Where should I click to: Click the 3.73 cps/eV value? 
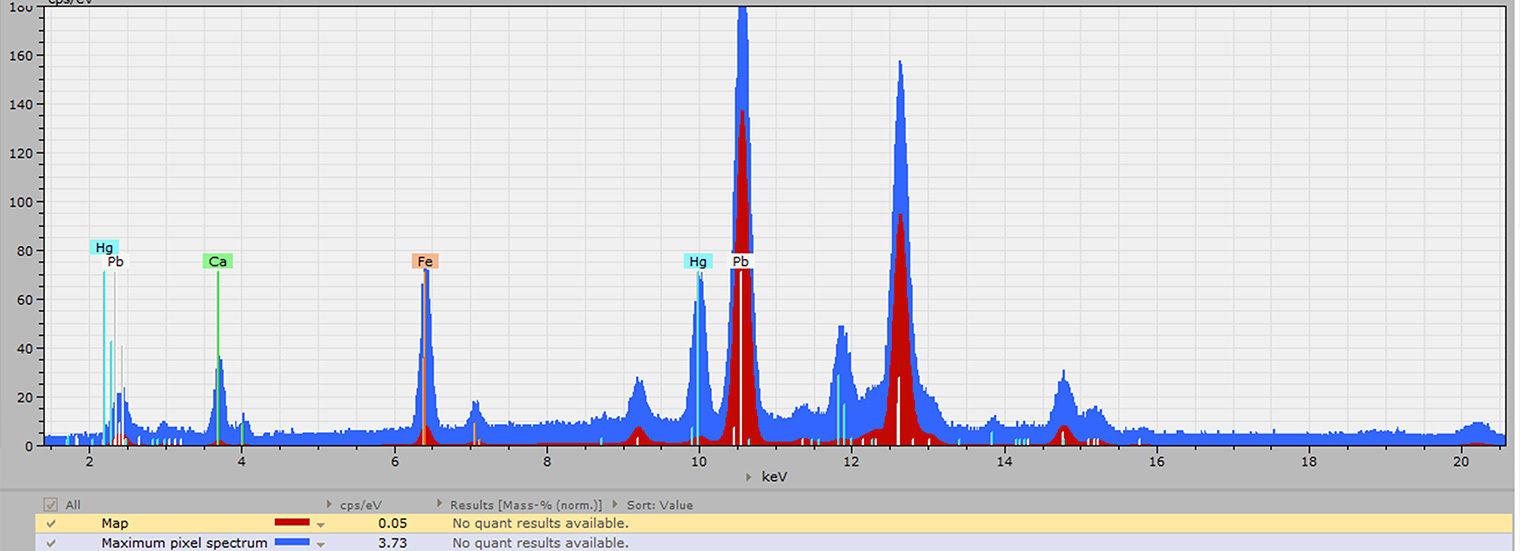pyautogui.click(x=392, y=543)
